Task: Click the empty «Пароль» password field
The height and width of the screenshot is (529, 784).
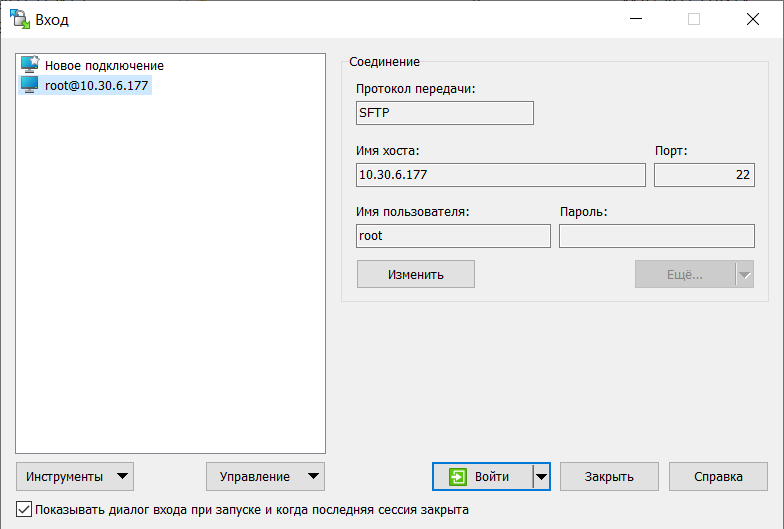Action: (x=657, y=236)
